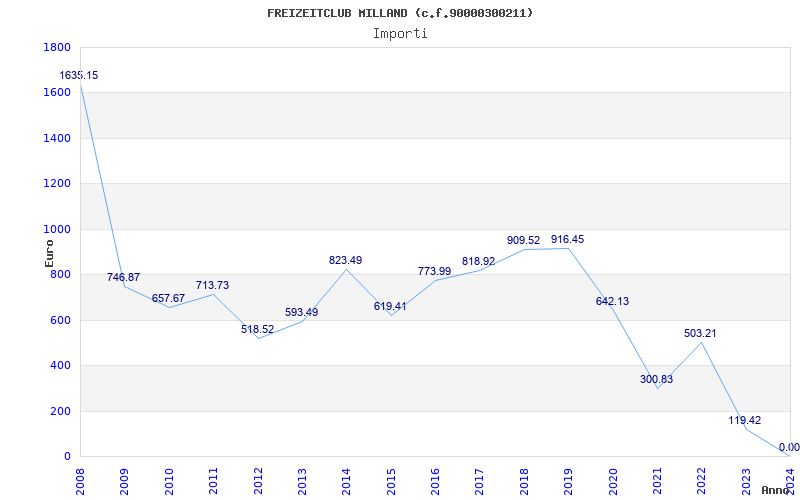Click the 600 y-axis tick label
The height and width of the screenshot is (500, 800).
point(60,320)
